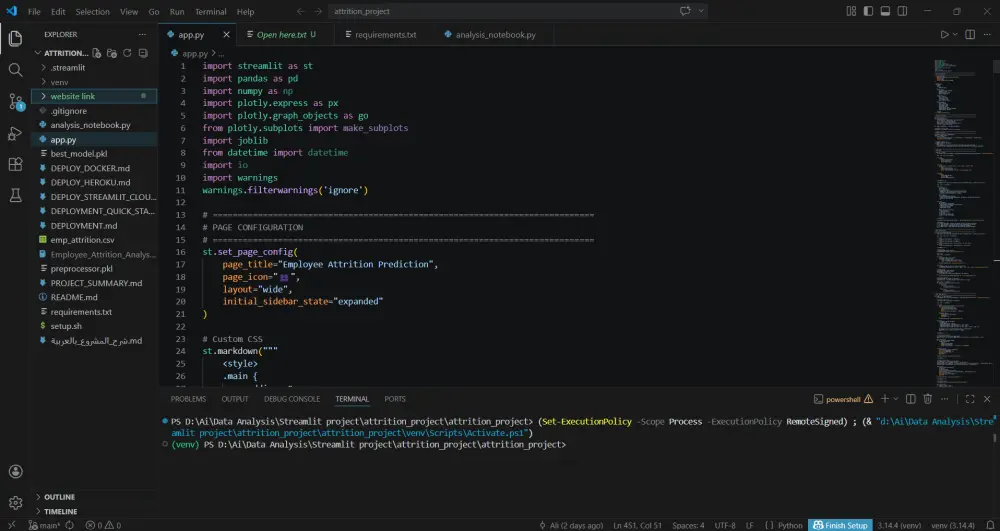The height and width of the screenshot is (531, 1000).
Task: Click the attrition_project command center search box
Action: 518,11
